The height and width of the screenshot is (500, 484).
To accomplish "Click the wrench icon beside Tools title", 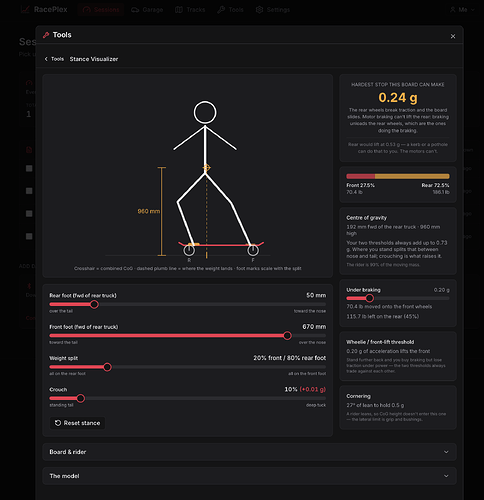I will (x=46, y=35).
